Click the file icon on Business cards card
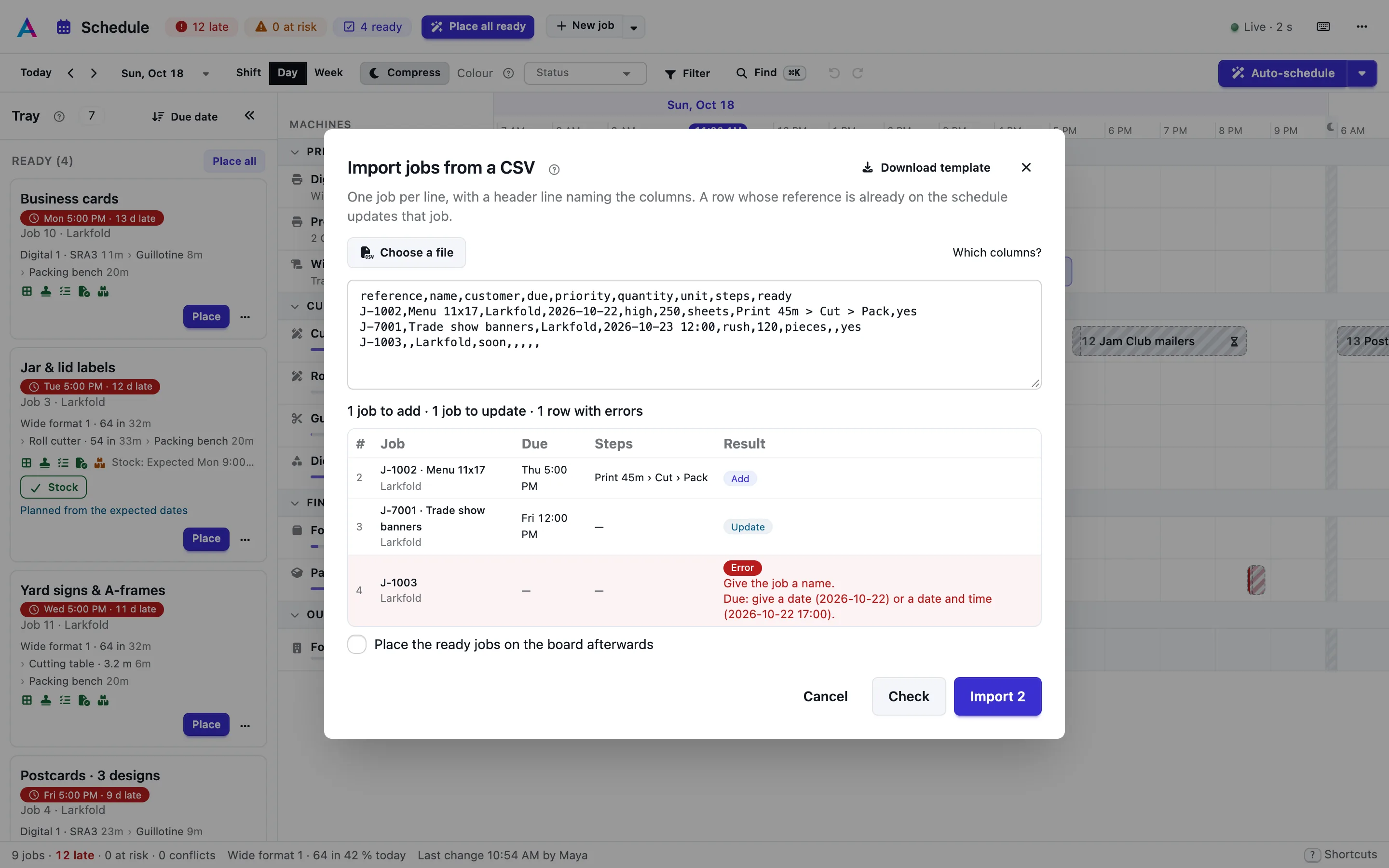Image resolution: width=1389 pixels, height=868 pixels. tap(84, 292)
